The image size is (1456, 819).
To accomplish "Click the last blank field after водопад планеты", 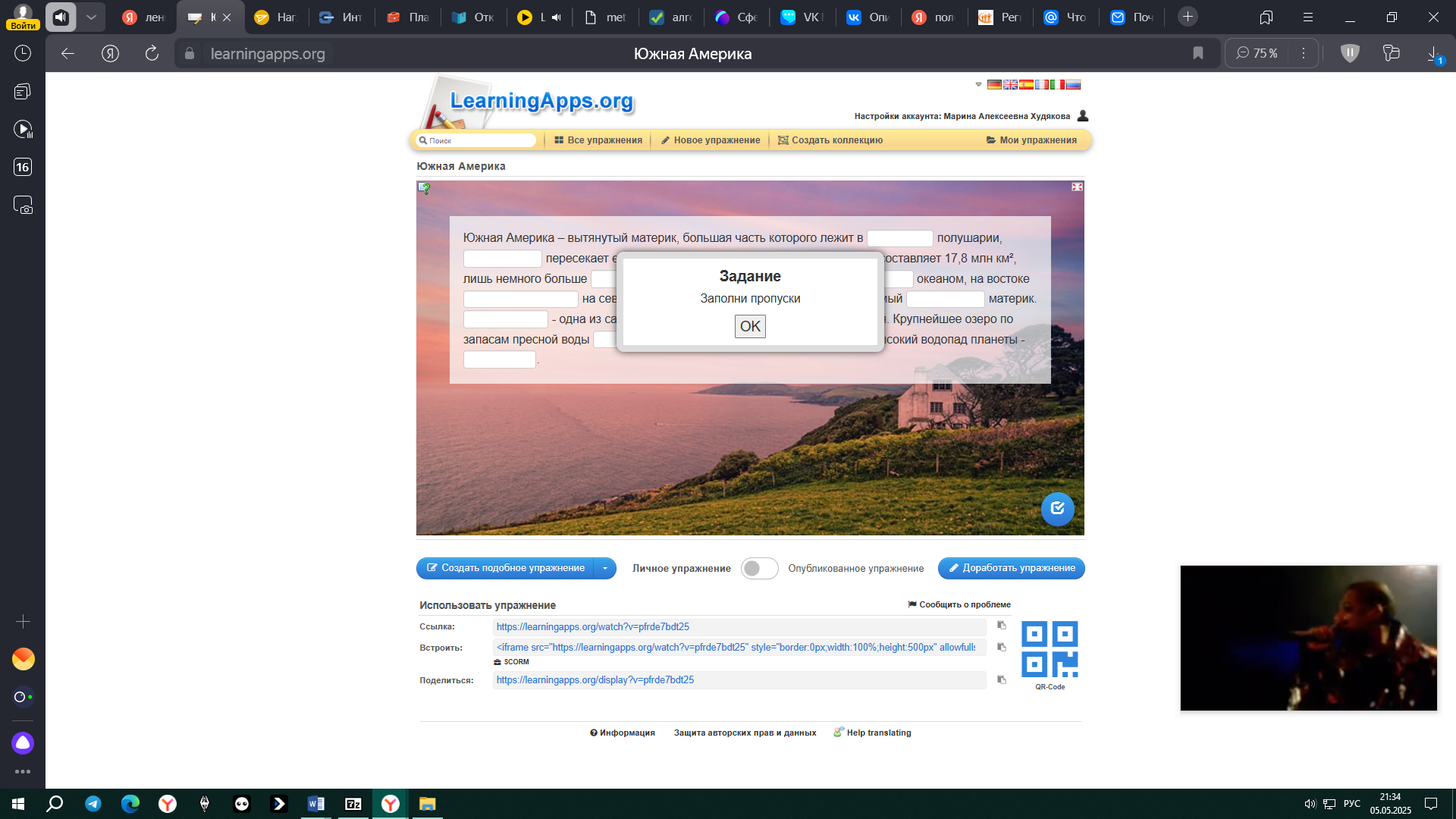I will (500, 360).
